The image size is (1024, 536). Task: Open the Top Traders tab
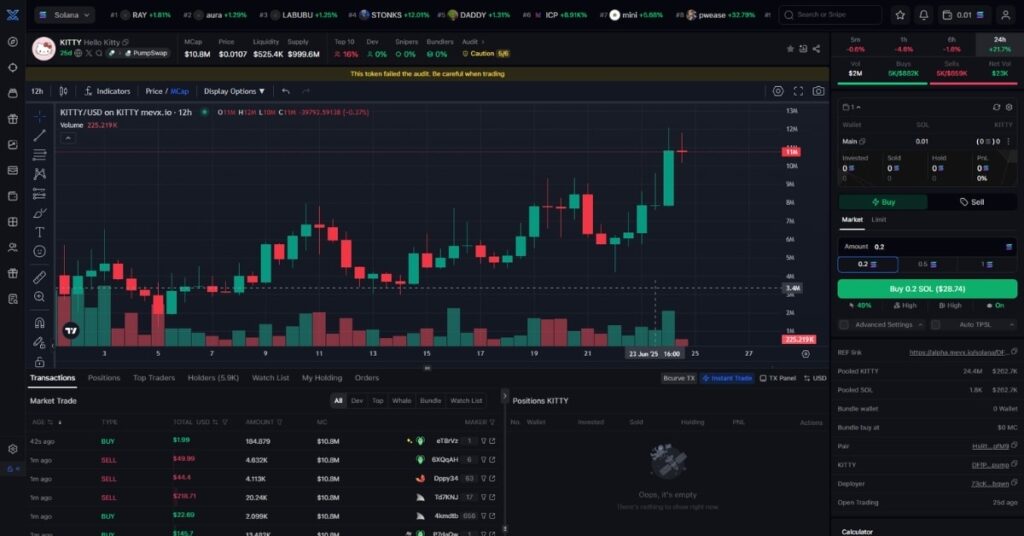pyautogui.click(x=153, y=378)
